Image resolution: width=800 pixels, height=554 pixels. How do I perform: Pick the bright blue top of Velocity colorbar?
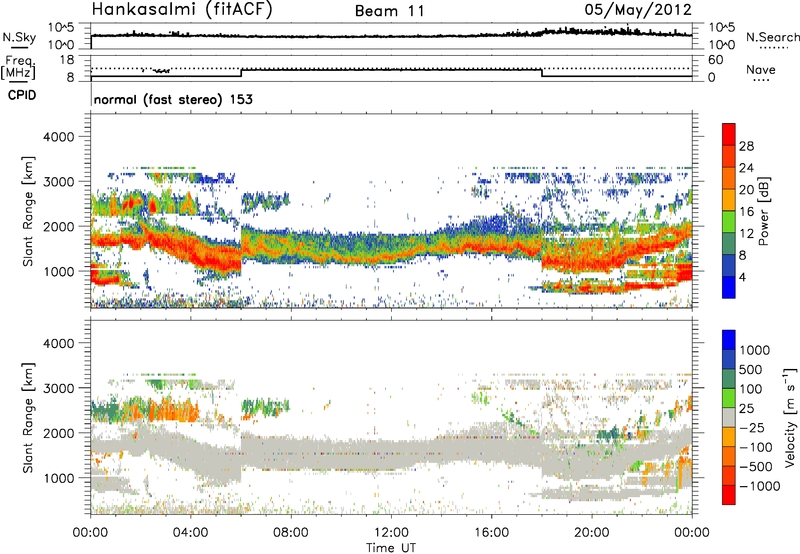click(x=729, y=340)
